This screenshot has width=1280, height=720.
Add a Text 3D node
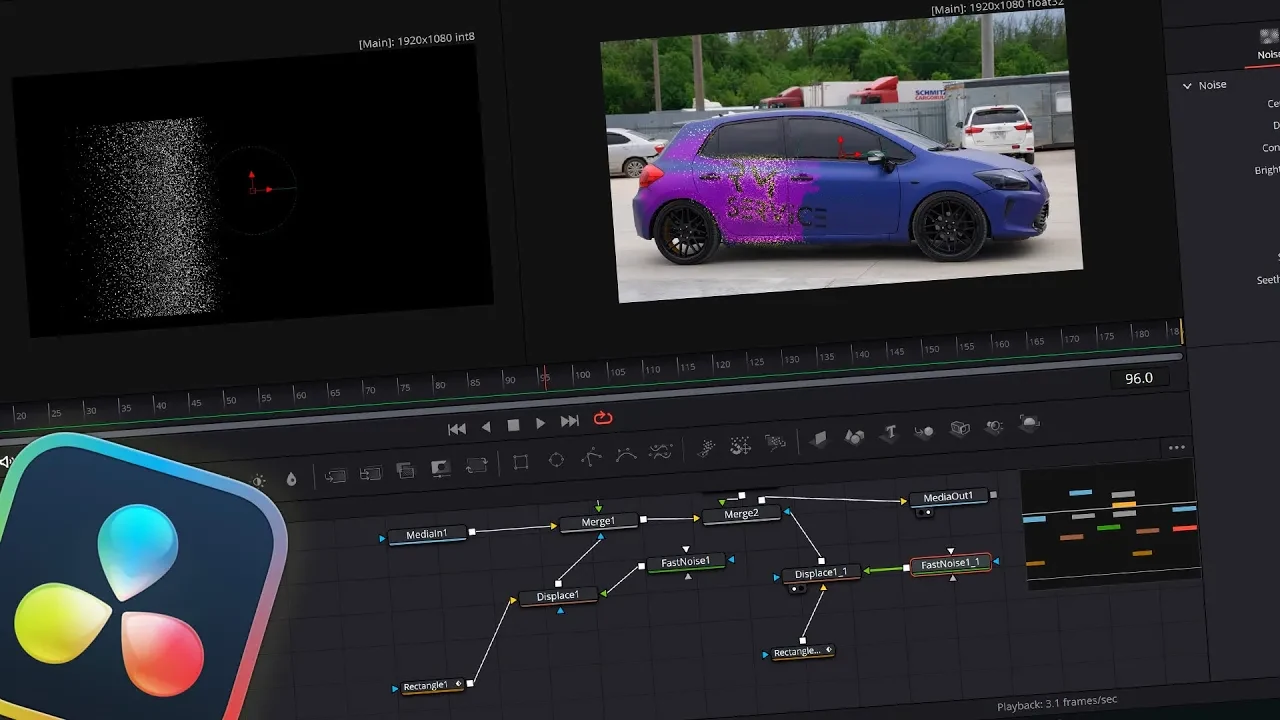(x=890, y=434)
